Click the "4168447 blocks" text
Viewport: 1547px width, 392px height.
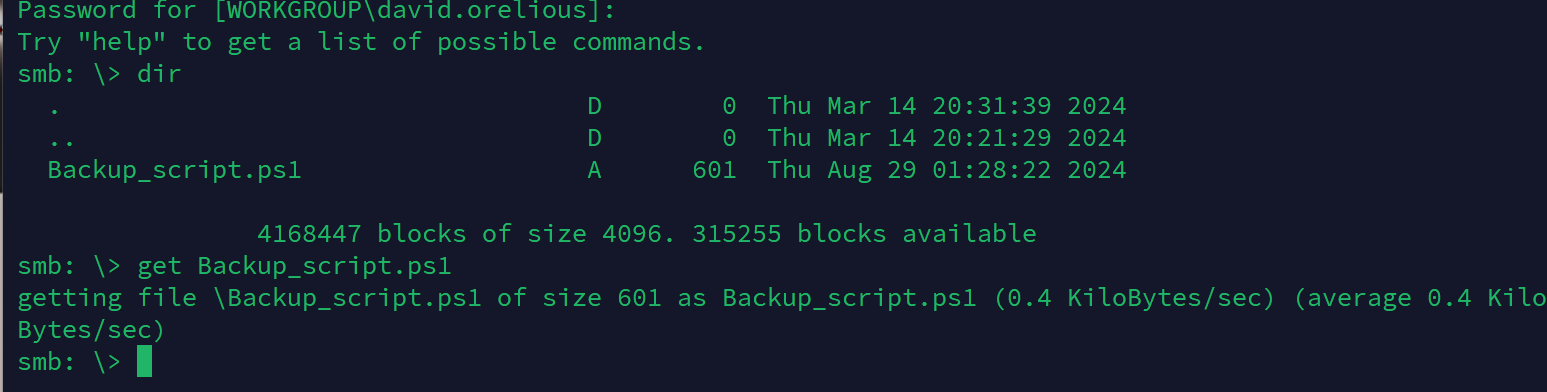pos(361,234)
